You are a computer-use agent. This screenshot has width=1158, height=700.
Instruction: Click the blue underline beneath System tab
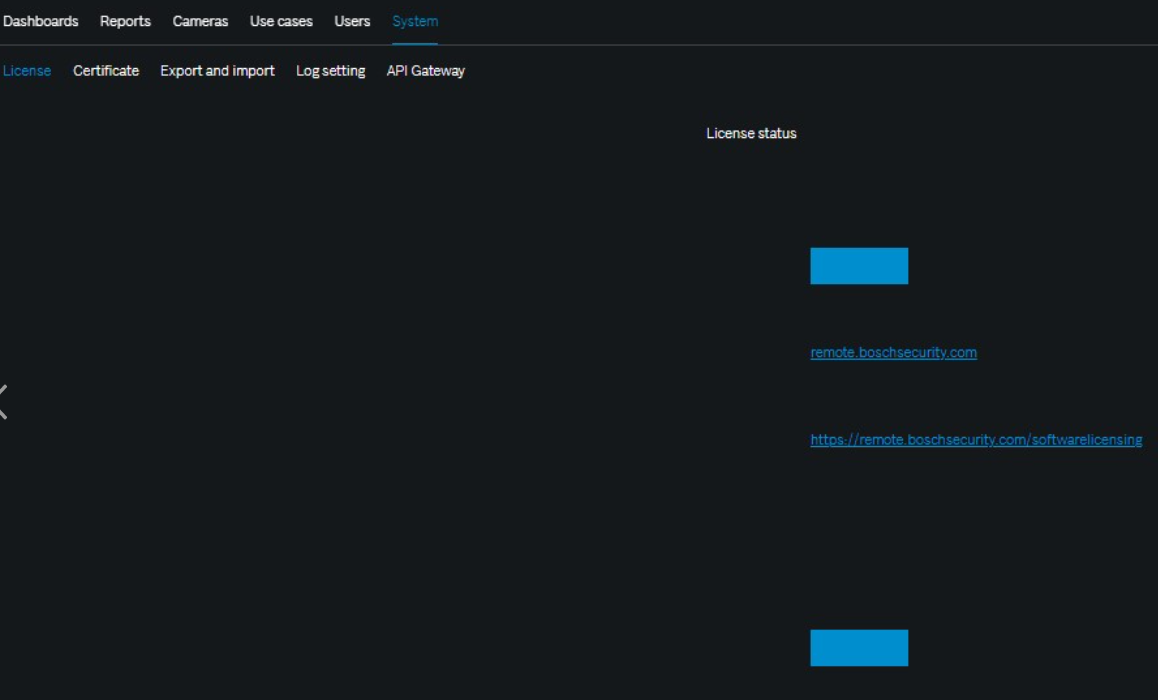coord(415,44)
